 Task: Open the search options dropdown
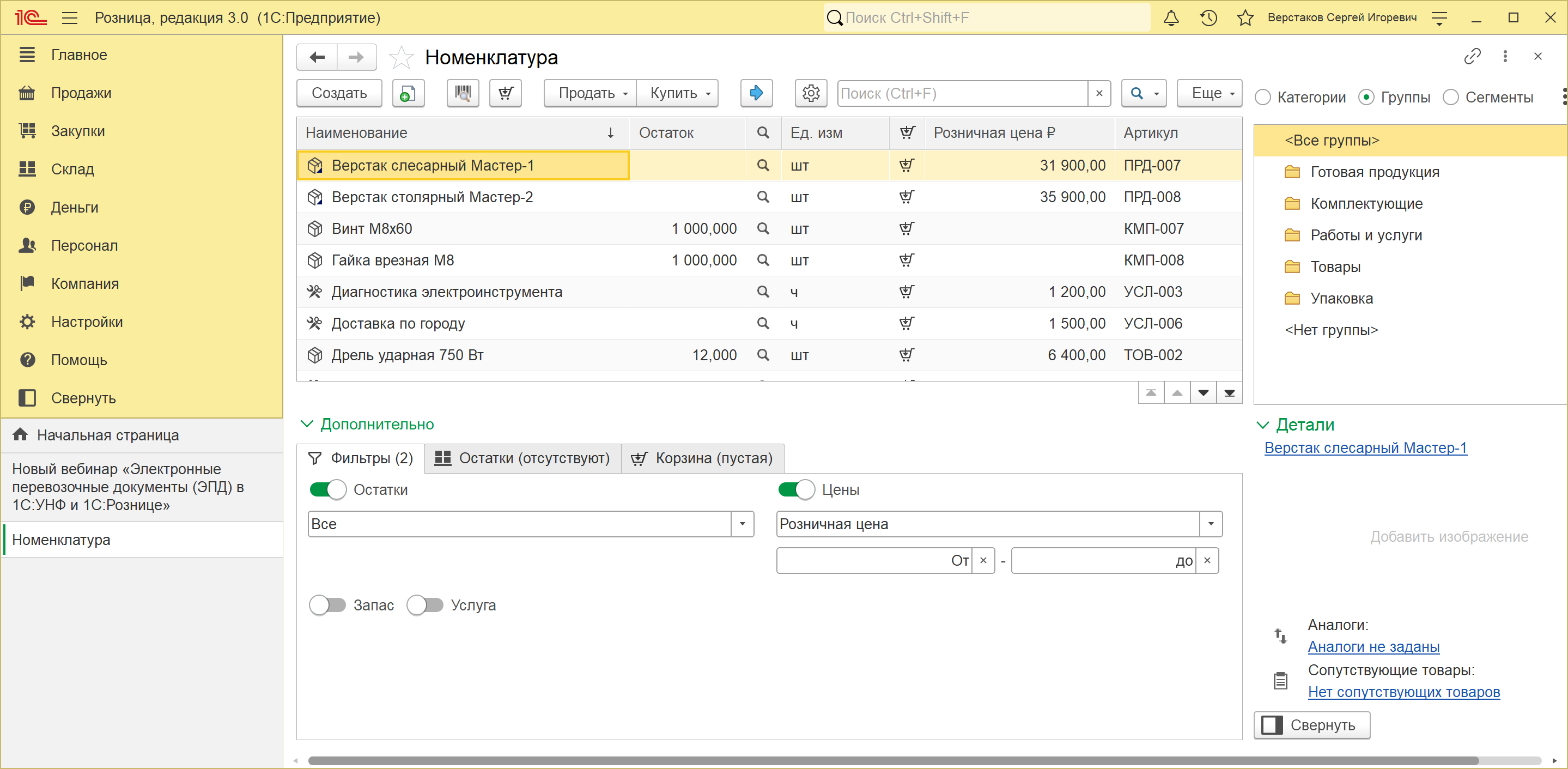coord(1144,93)
